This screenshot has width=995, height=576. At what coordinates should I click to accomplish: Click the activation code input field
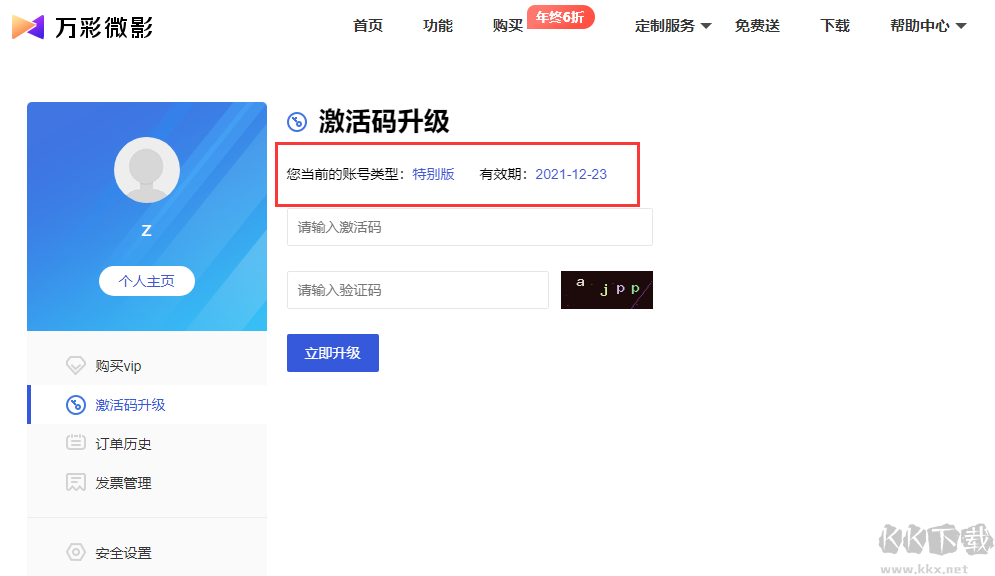pos(469,227)
